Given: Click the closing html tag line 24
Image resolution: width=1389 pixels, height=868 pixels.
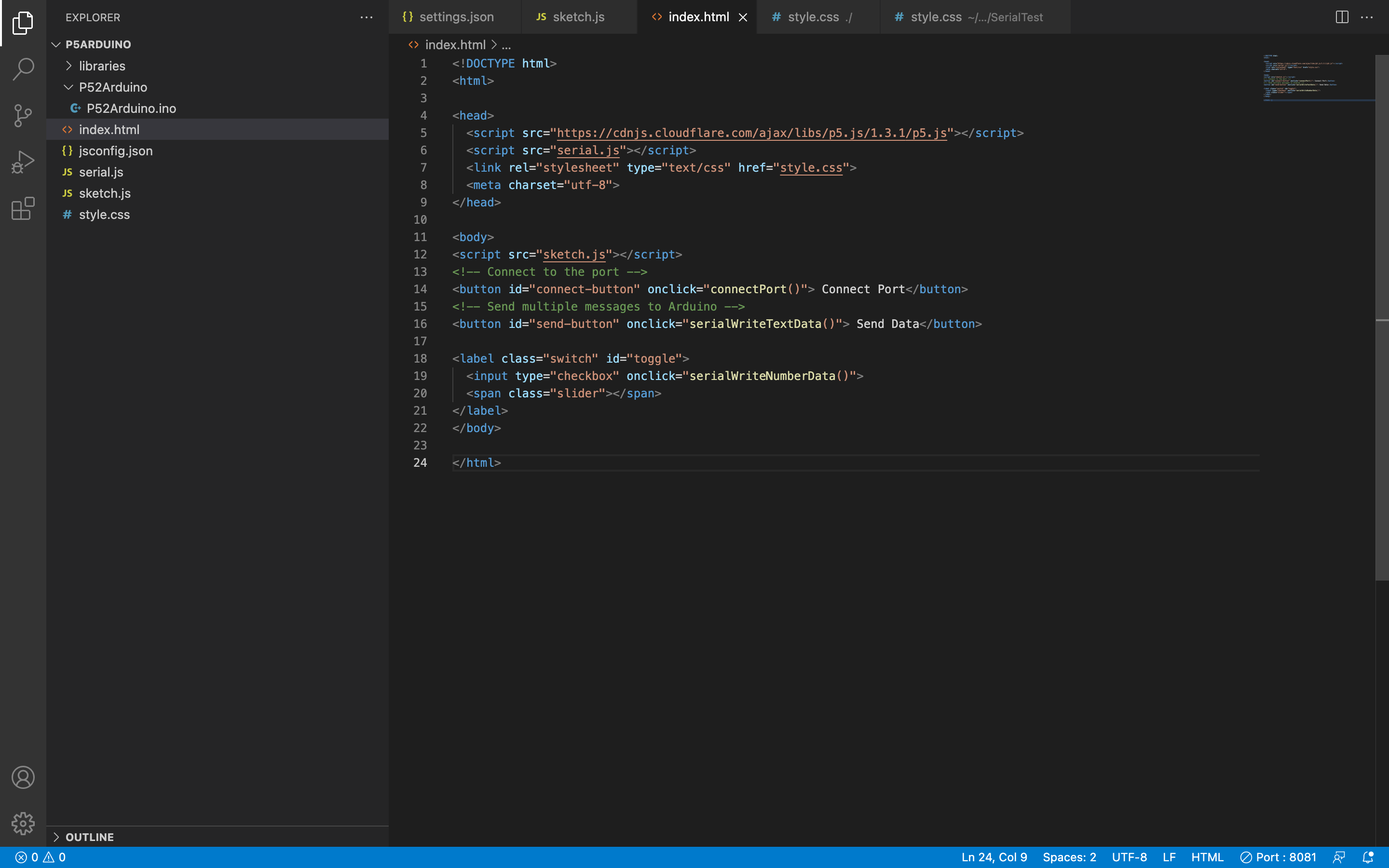Looking at the screenshot, I should click(x=477, y=462).
